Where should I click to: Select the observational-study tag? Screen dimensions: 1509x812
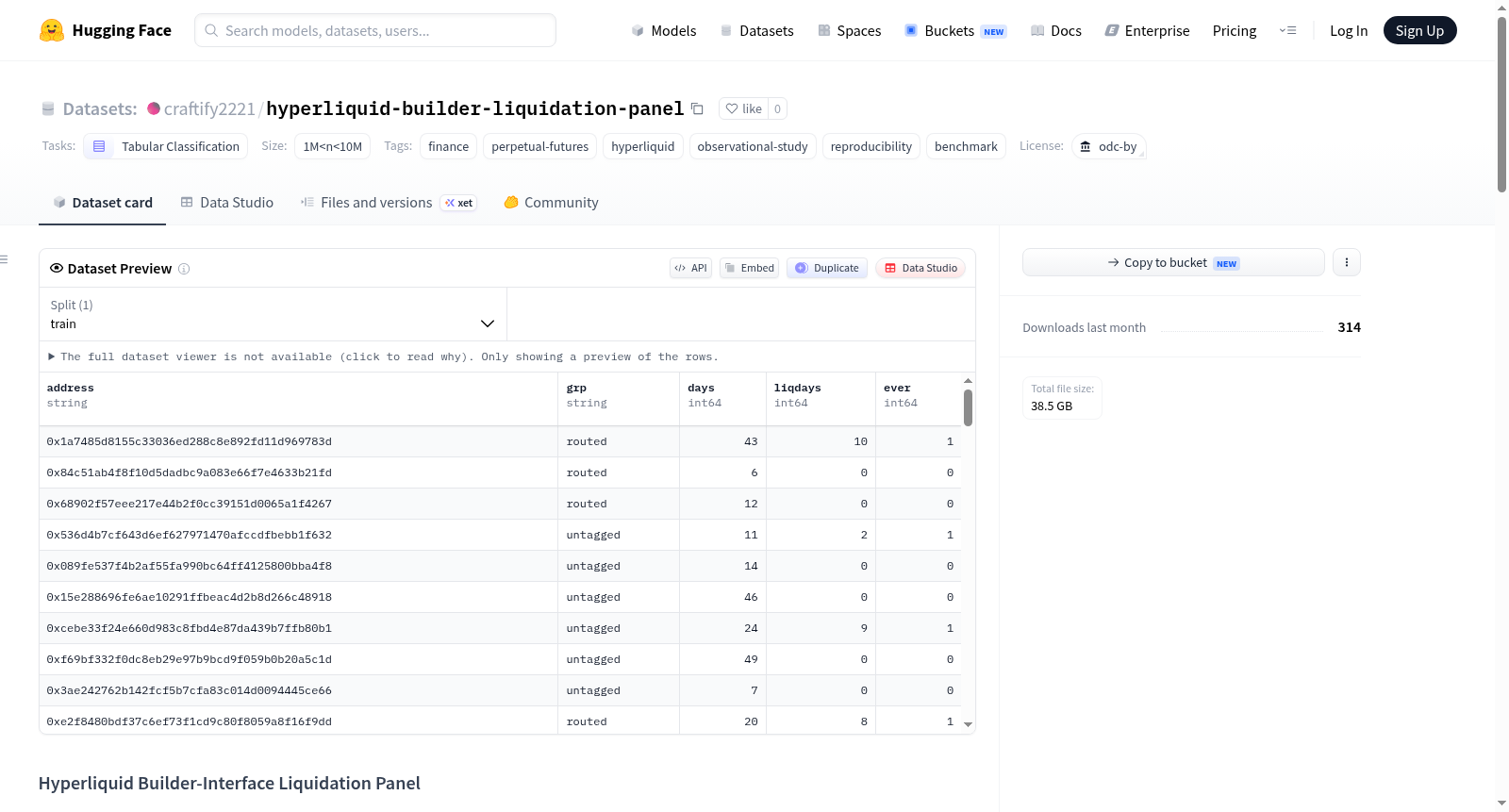pyautogui.click(x=753, y=146)
